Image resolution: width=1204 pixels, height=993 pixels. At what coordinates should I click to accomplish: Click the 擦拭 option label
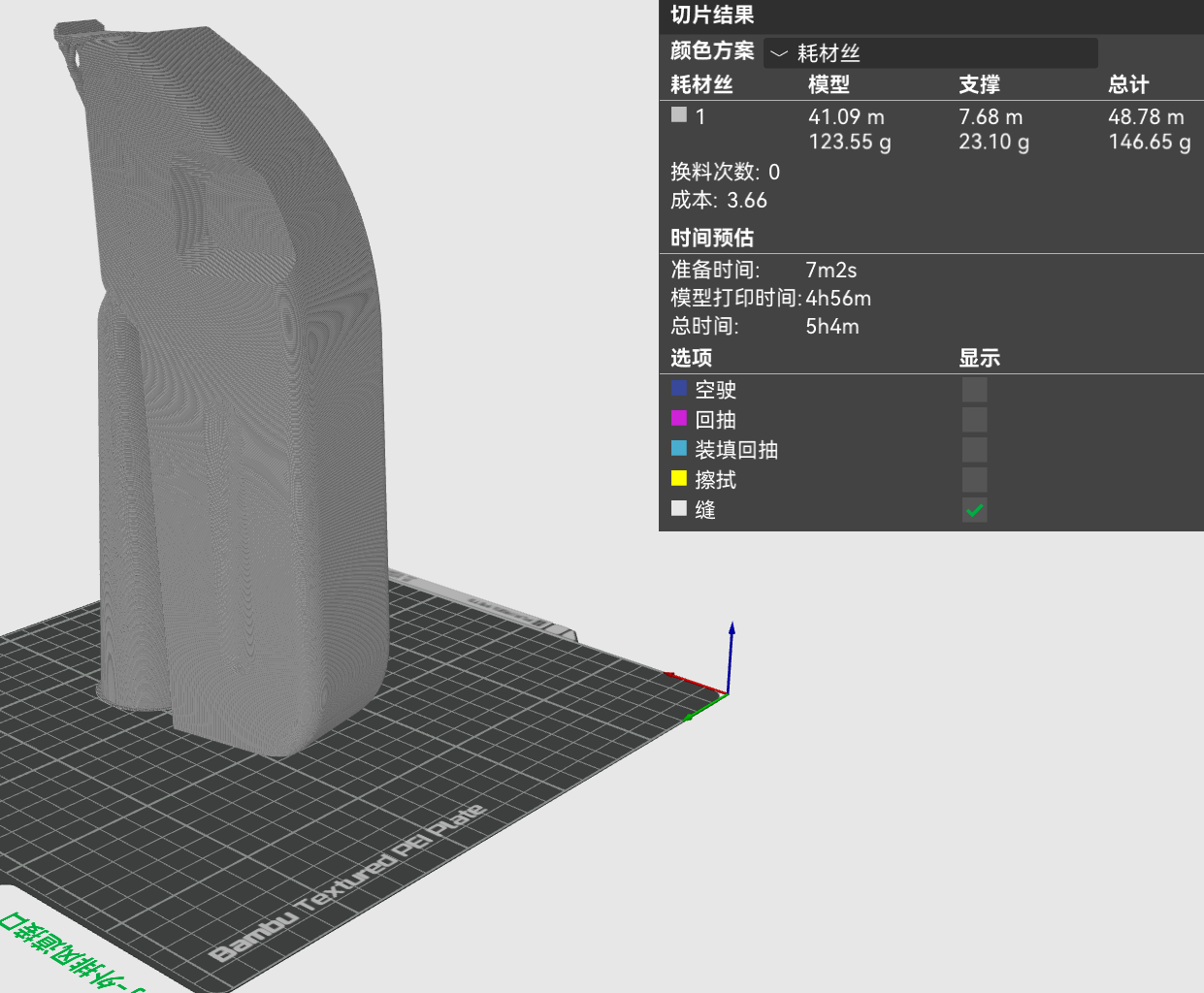(x=716, y=480)
